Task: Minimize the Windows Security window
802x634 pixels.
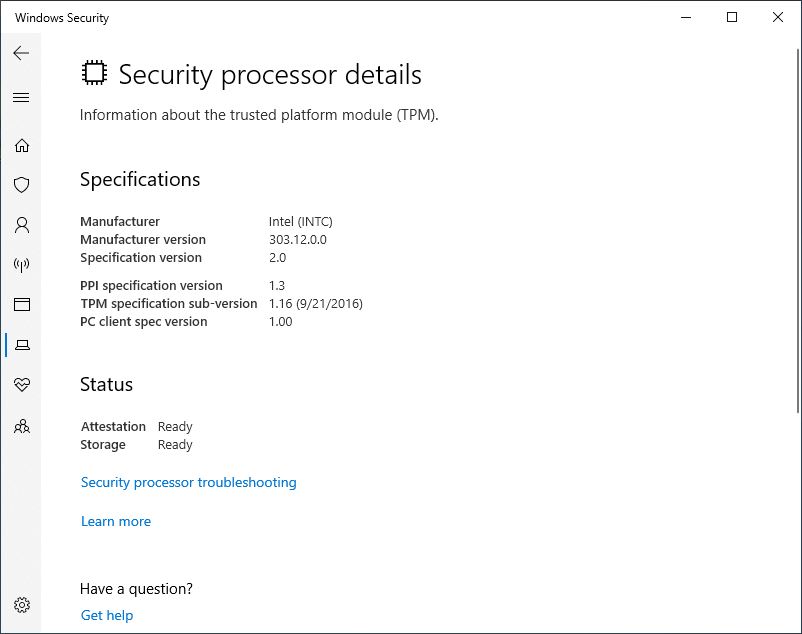Action: tap(686, 17)
